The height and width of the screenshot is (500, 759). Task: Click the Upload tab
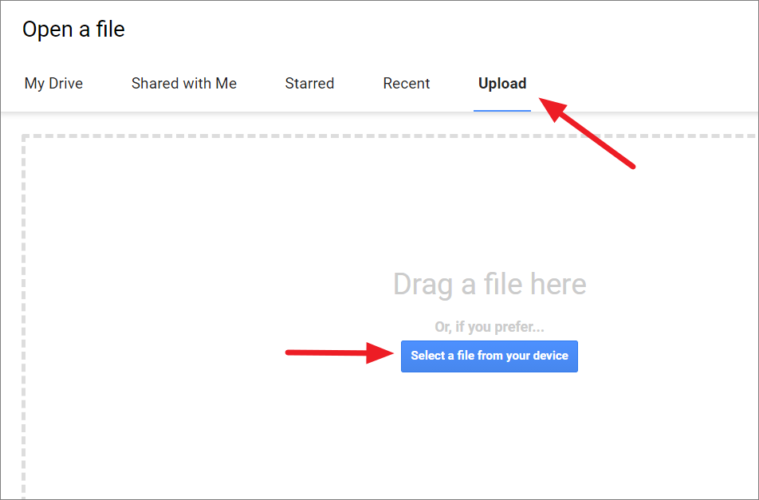click(x=502, y=83)
